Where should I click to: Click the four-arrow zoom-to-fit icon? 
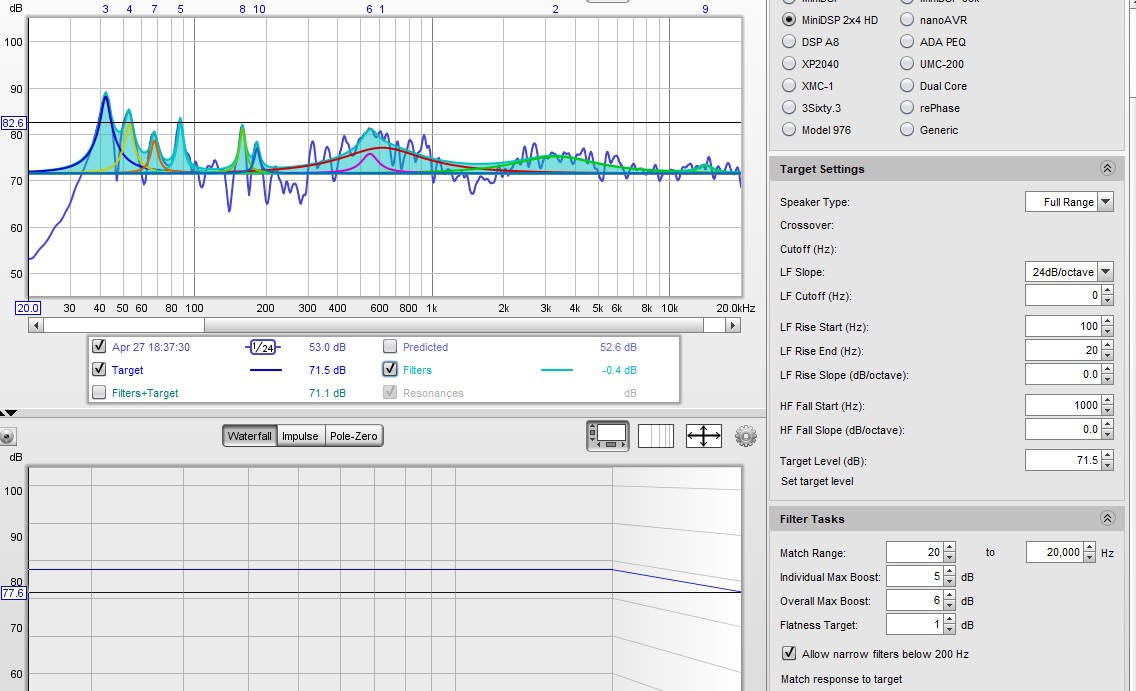click(704, 436)
